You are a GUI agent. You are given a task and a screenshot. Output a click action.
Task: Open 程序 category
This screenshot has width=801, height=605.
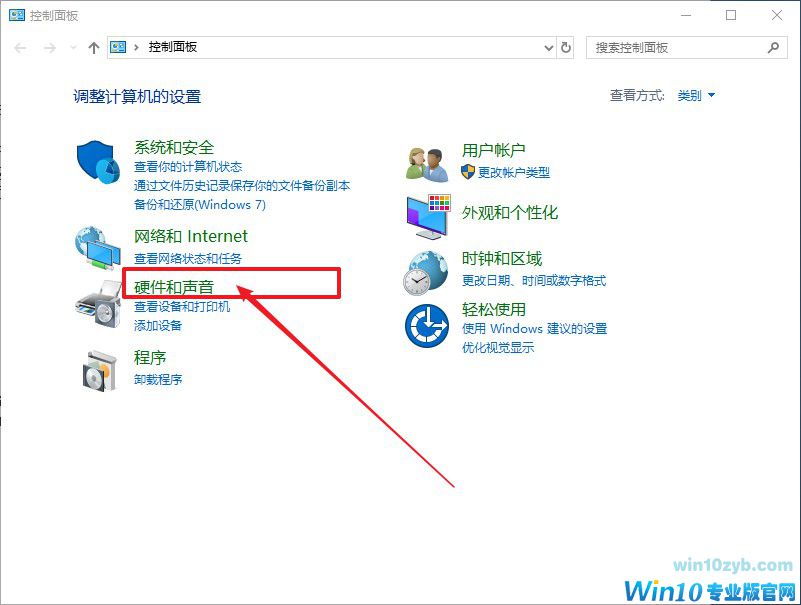coord(150,357)
